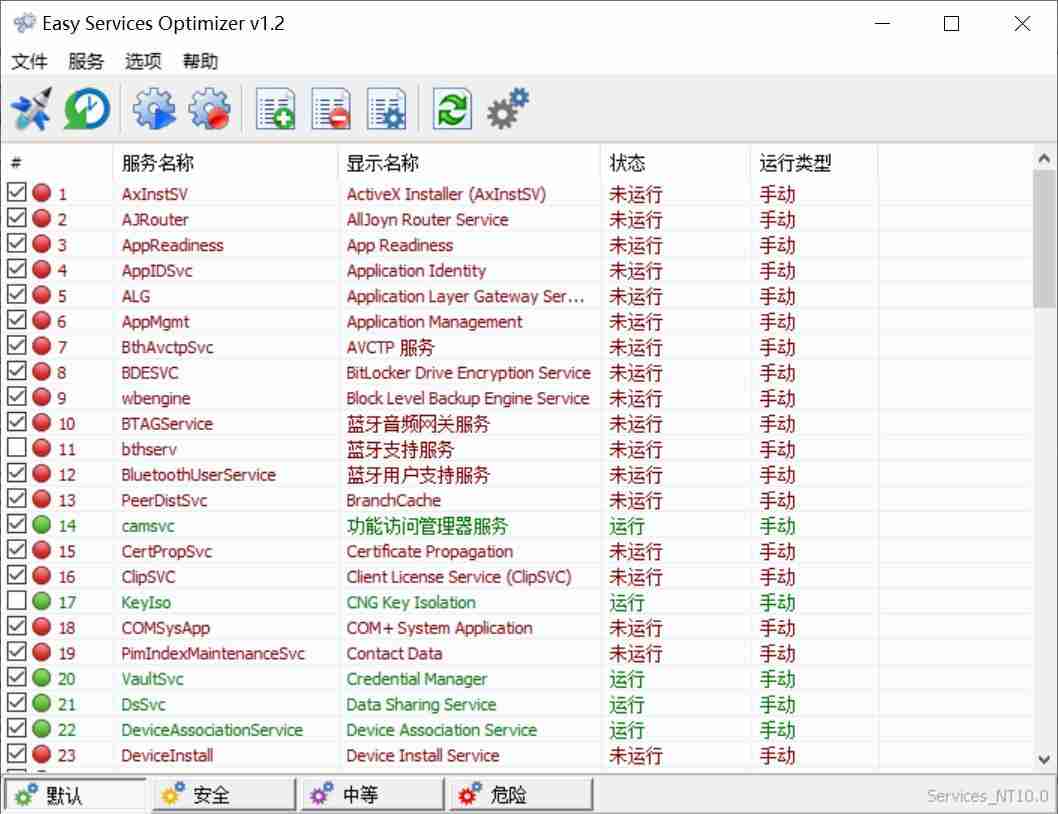Viewport: 1058px width, 814px height.
Task: Open the 帮助 menu
Action: click(200, 61)
